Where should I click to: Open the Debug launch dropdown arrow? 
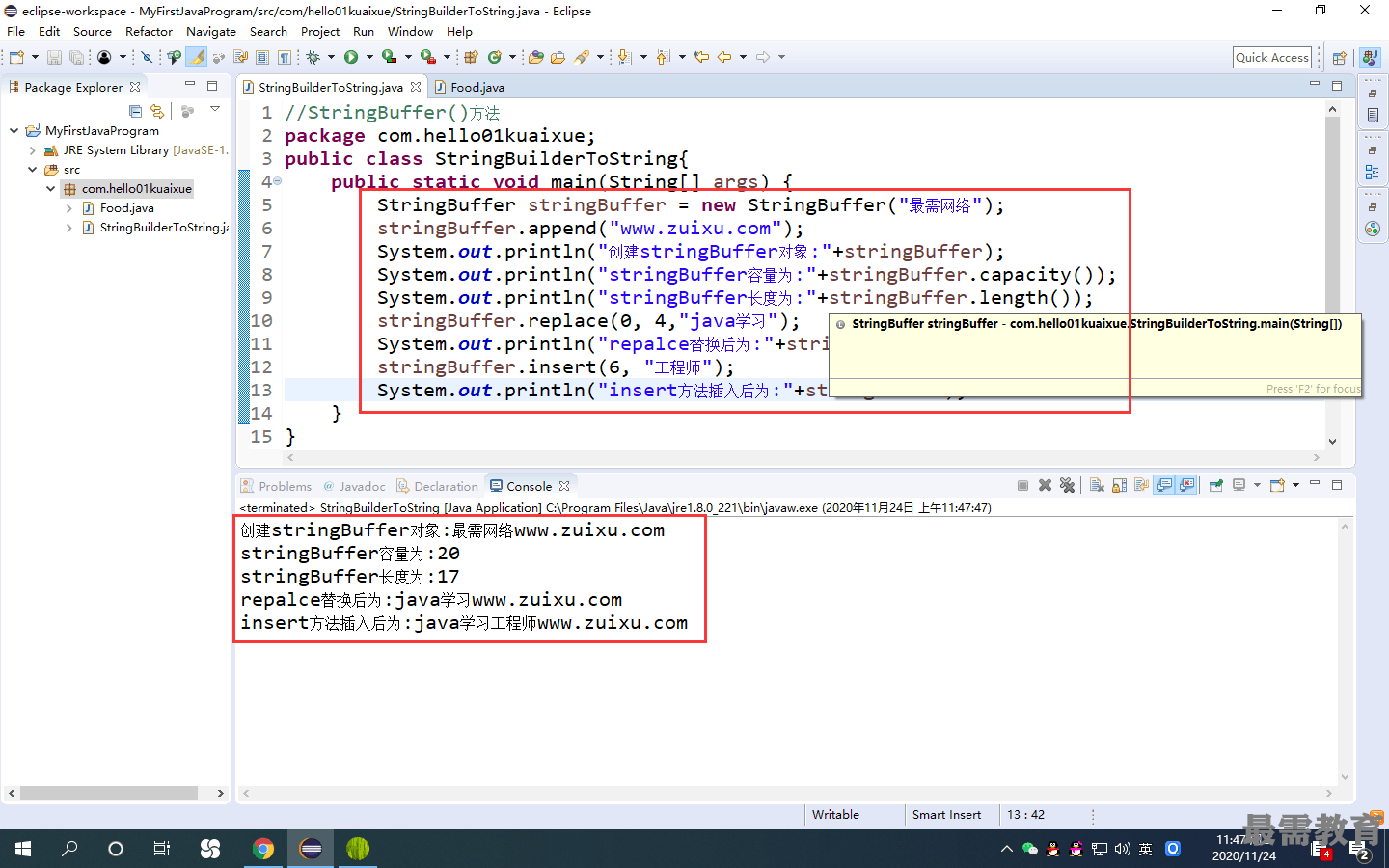(x=331, y=57)
